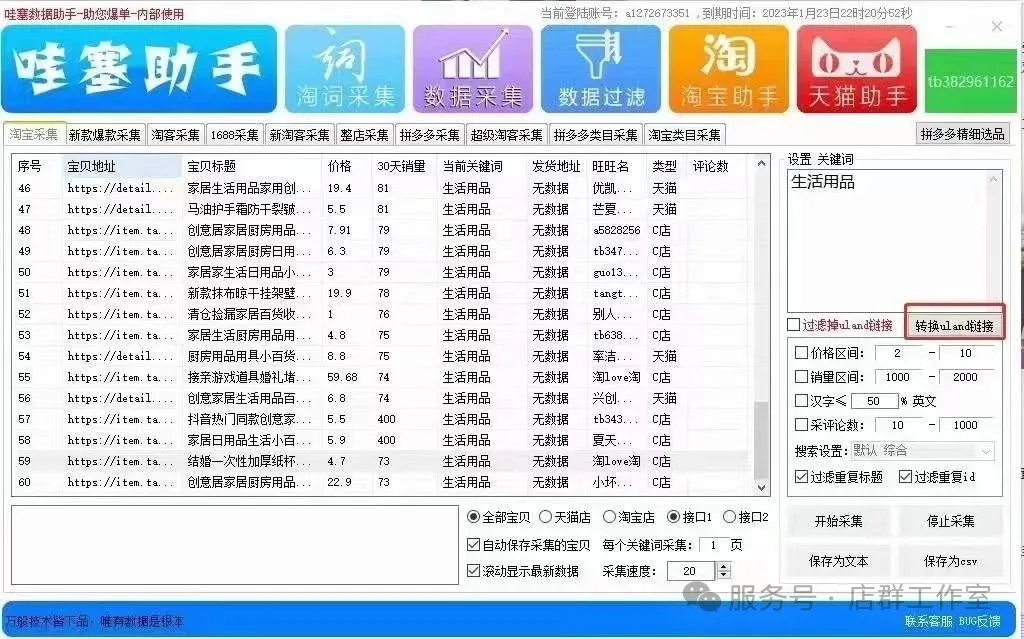The image size is (1024, 639).
Task: Open the 拼多多采集 tab
Action: 429,135
